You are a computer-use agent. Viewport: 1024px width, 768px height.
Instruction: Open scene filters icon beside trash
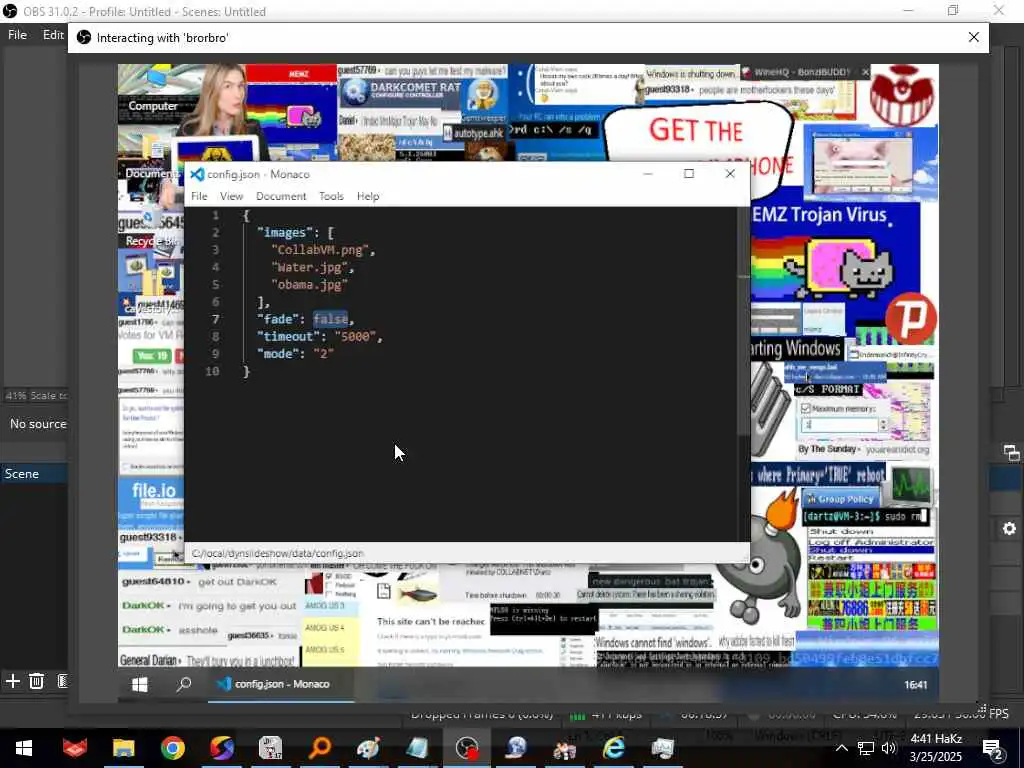(63, 681)
